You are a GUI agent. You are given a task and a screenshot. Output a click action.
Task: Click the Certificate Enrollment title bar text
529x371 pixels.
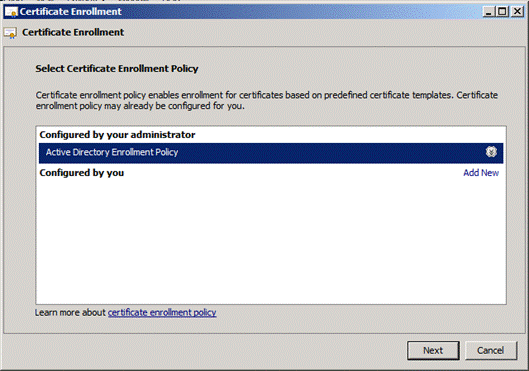71,12
